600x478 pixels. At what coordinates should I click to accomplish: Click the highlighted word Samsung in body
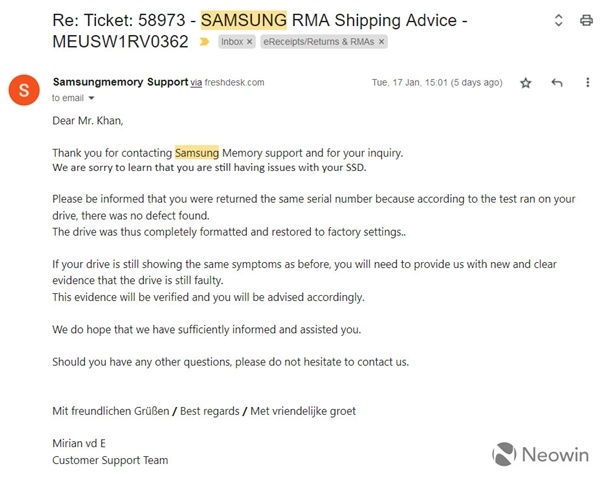pyautogui.click(x=197, y=153)
